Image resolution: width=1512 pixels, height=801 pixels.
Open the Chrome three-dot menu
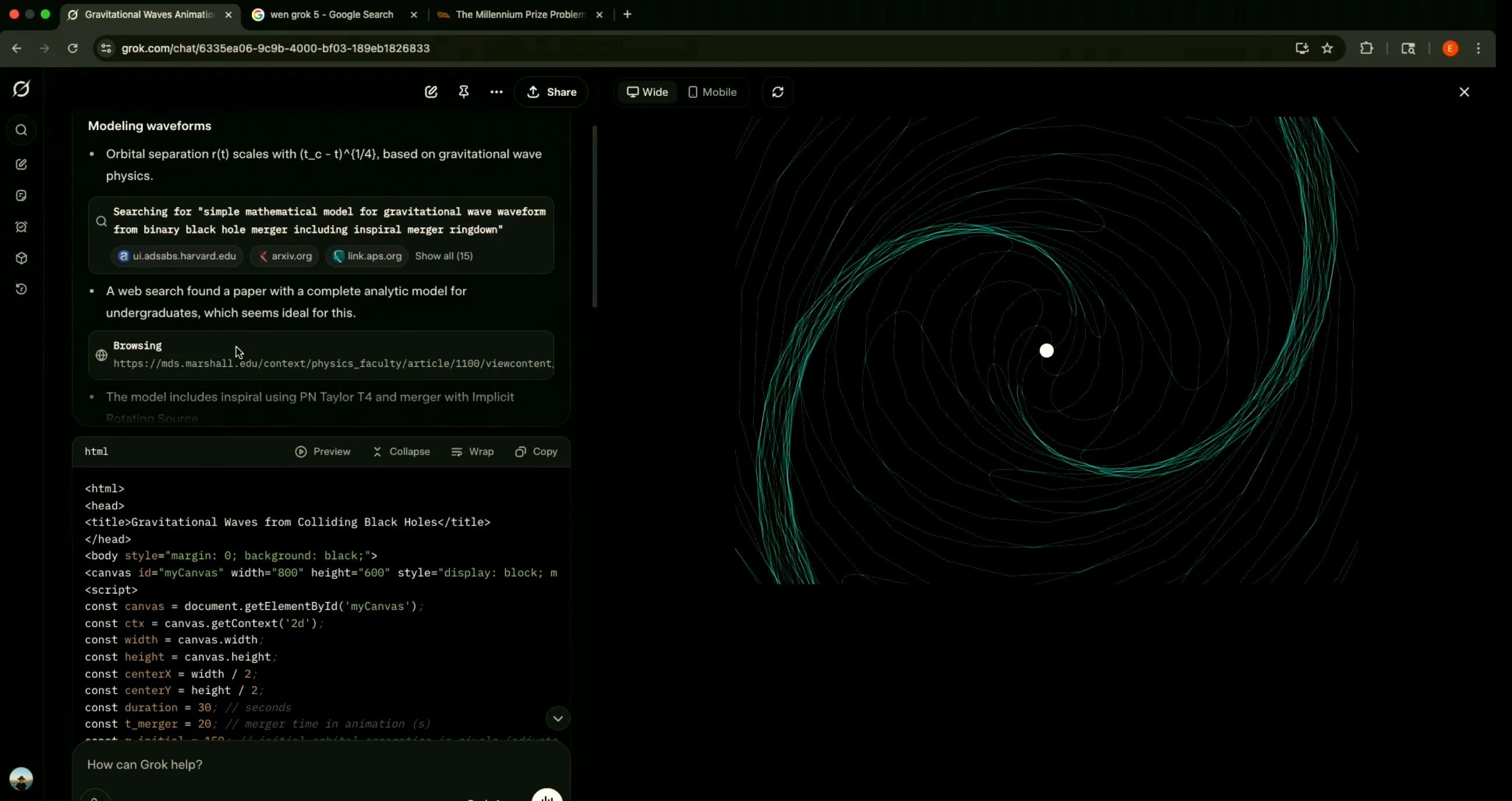point(1478,48)
